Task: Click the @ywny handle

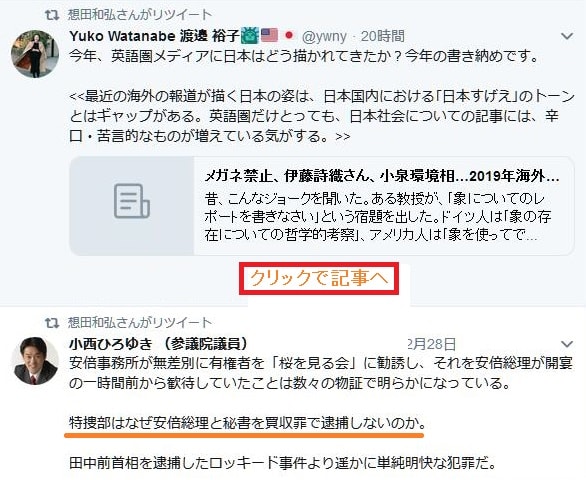Action: coord(324,36)
